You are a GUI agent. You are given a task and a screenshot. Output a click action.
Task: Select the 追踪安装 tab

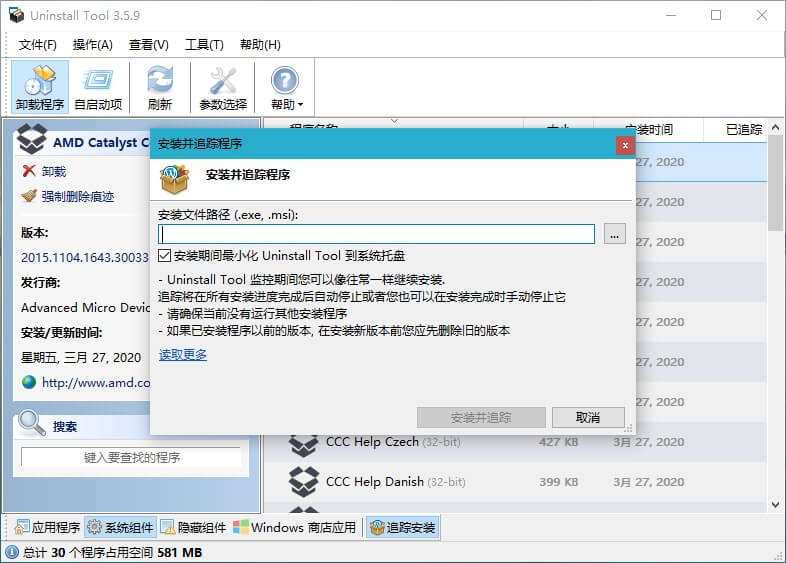coord(403,527)
